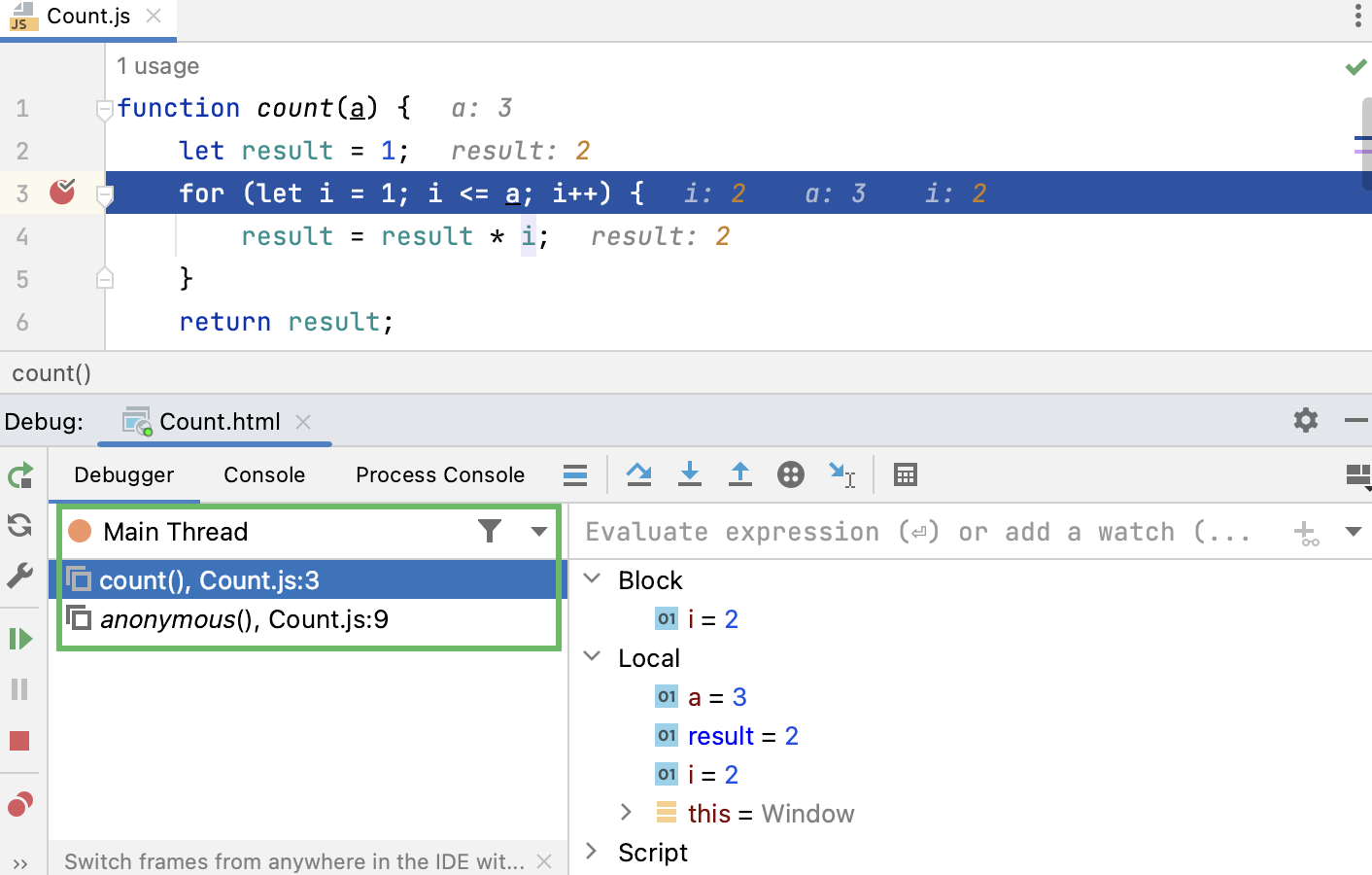The height and width of the screenshot is (875, 1372).
Task: Click the fold end marker at line 5
Action: [105, 279]
